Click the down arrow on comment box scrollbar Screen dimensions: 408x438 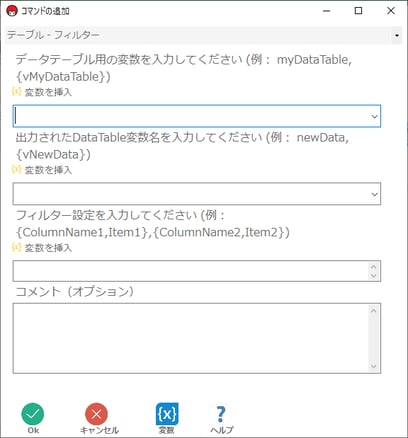coord(373,366)
